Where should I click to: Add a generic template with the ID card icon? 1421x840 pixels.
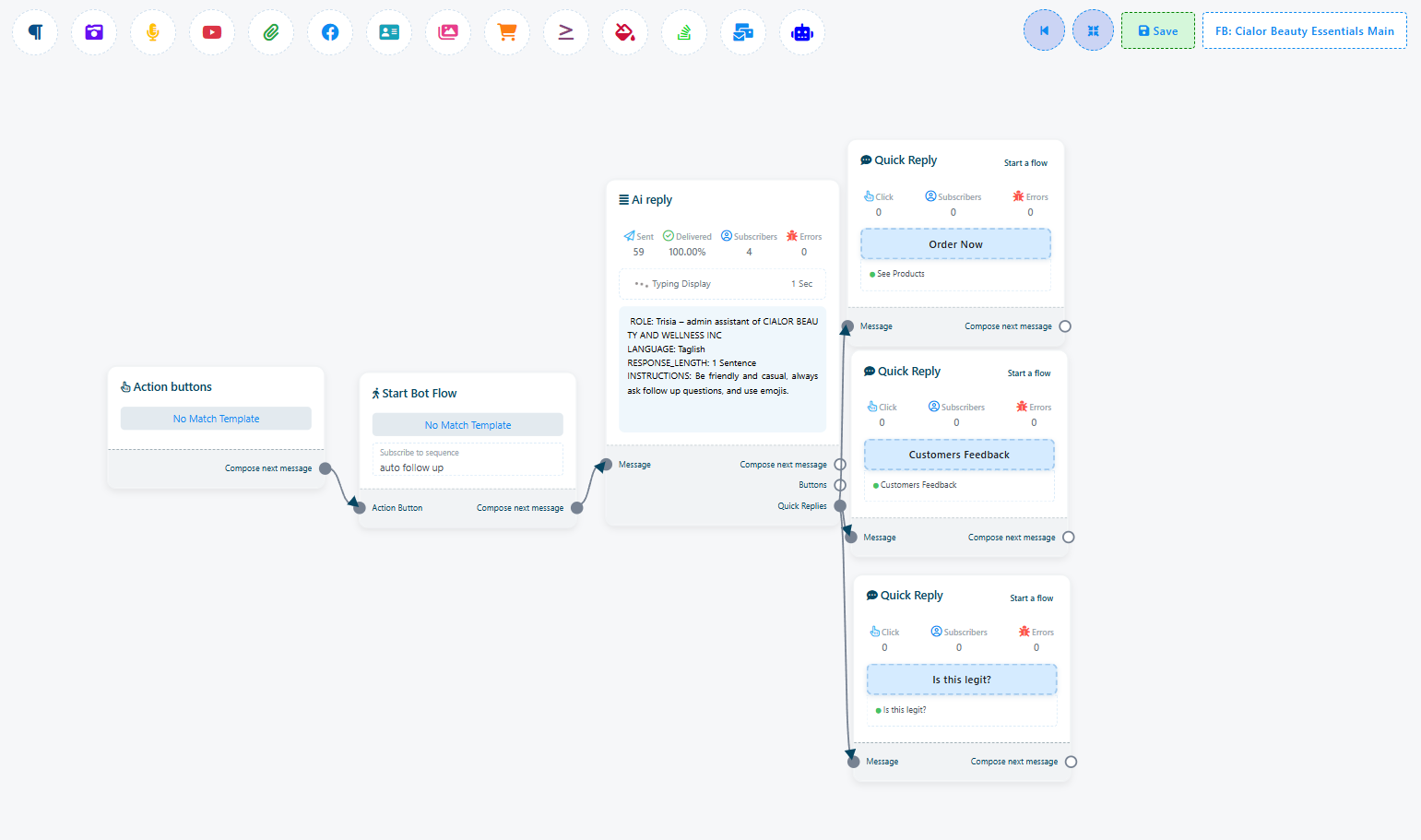[x=389, y=32]
